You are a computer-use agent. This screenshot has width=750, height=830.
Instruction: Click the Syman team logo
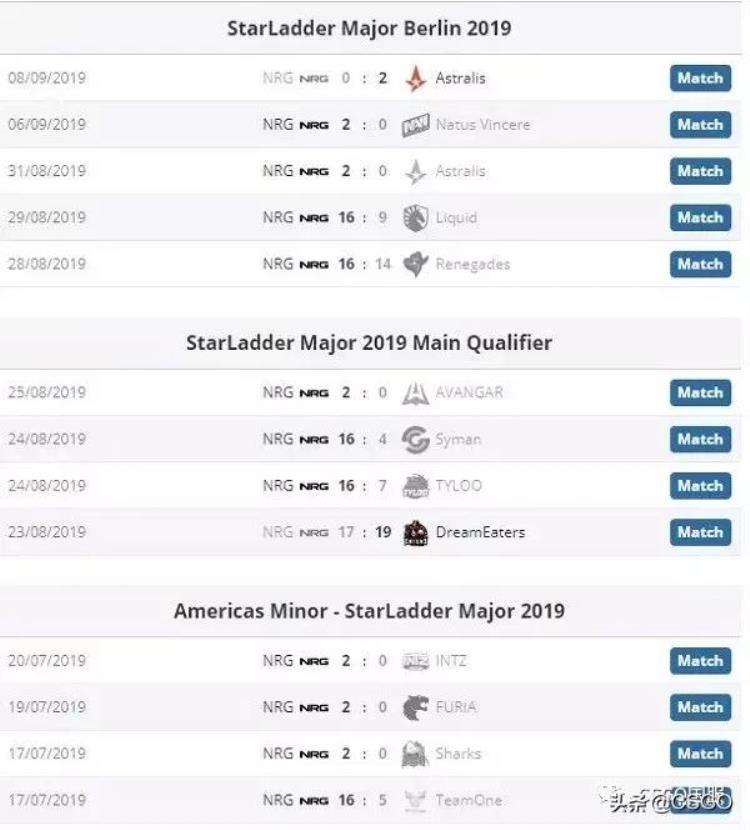[x=415, y=439]
